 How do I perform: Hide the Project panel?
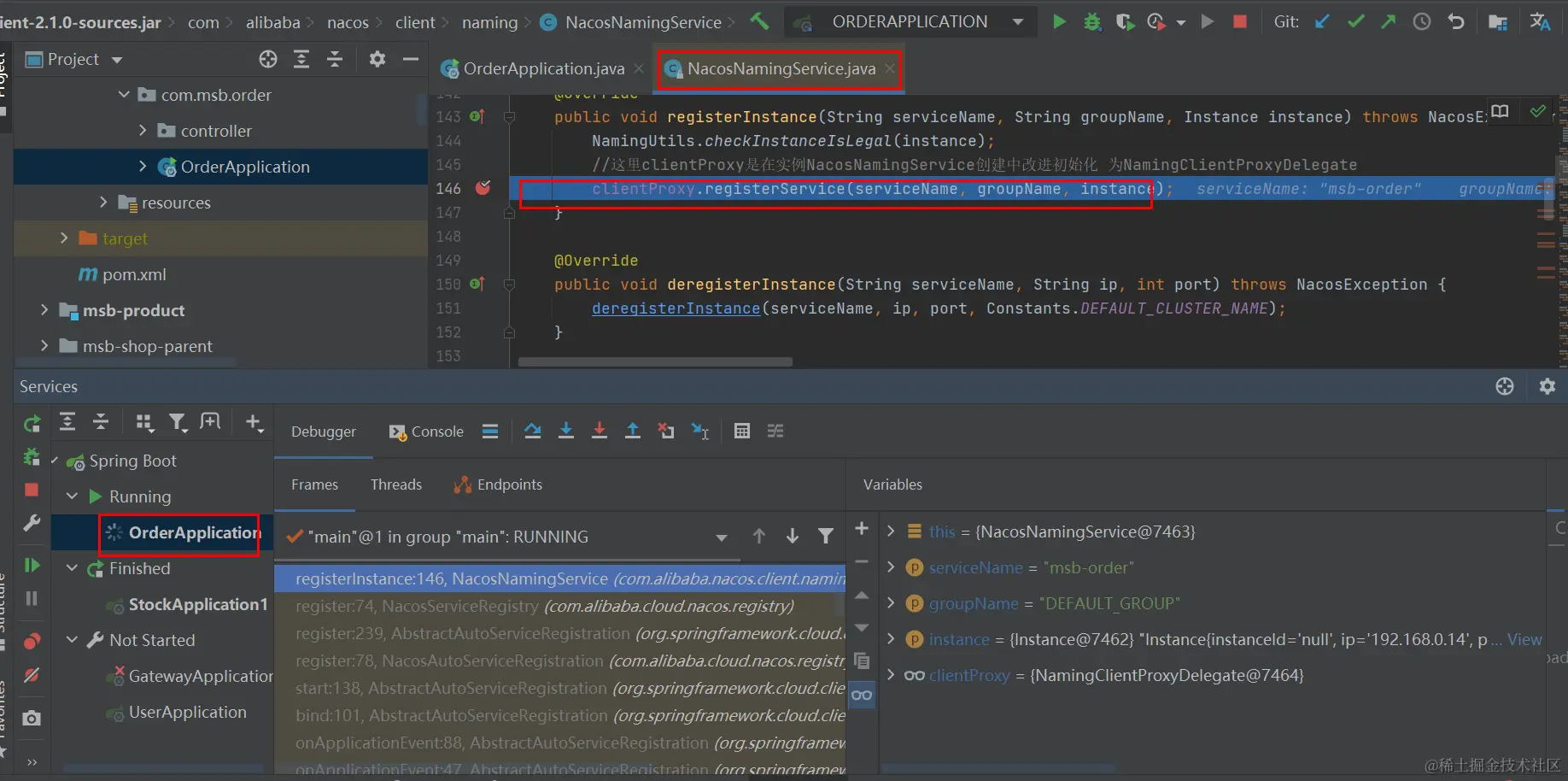(x=411, y=59)
